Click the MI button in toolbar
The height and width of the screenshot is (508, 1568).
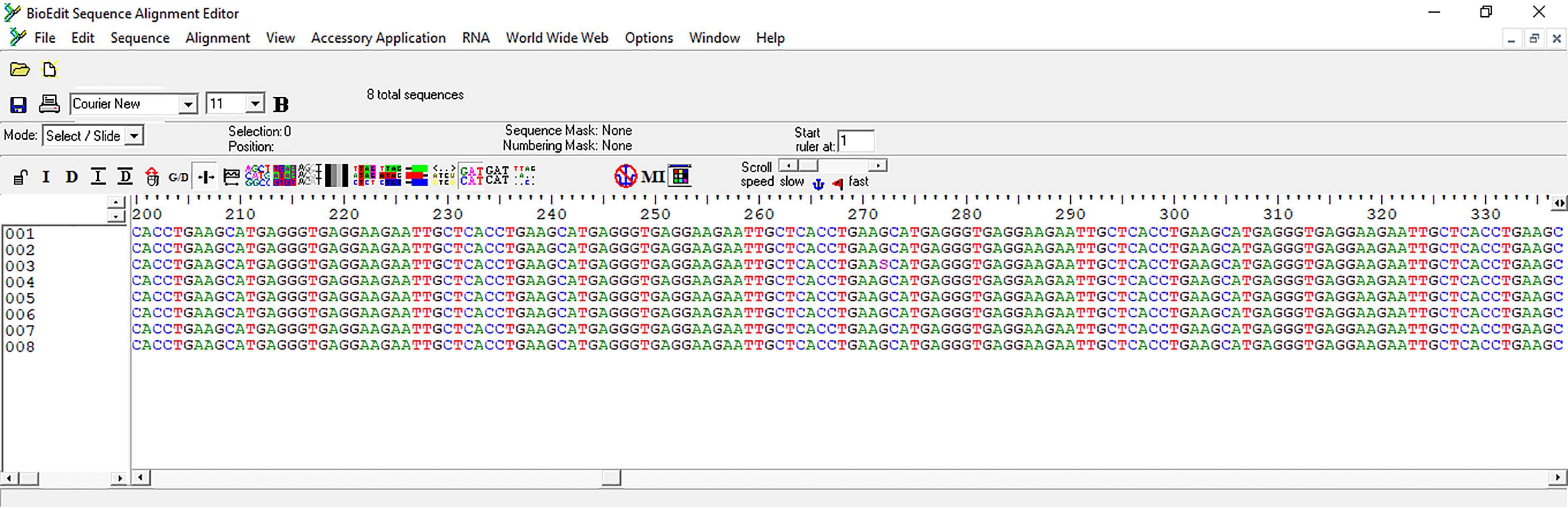click(653, 177)
